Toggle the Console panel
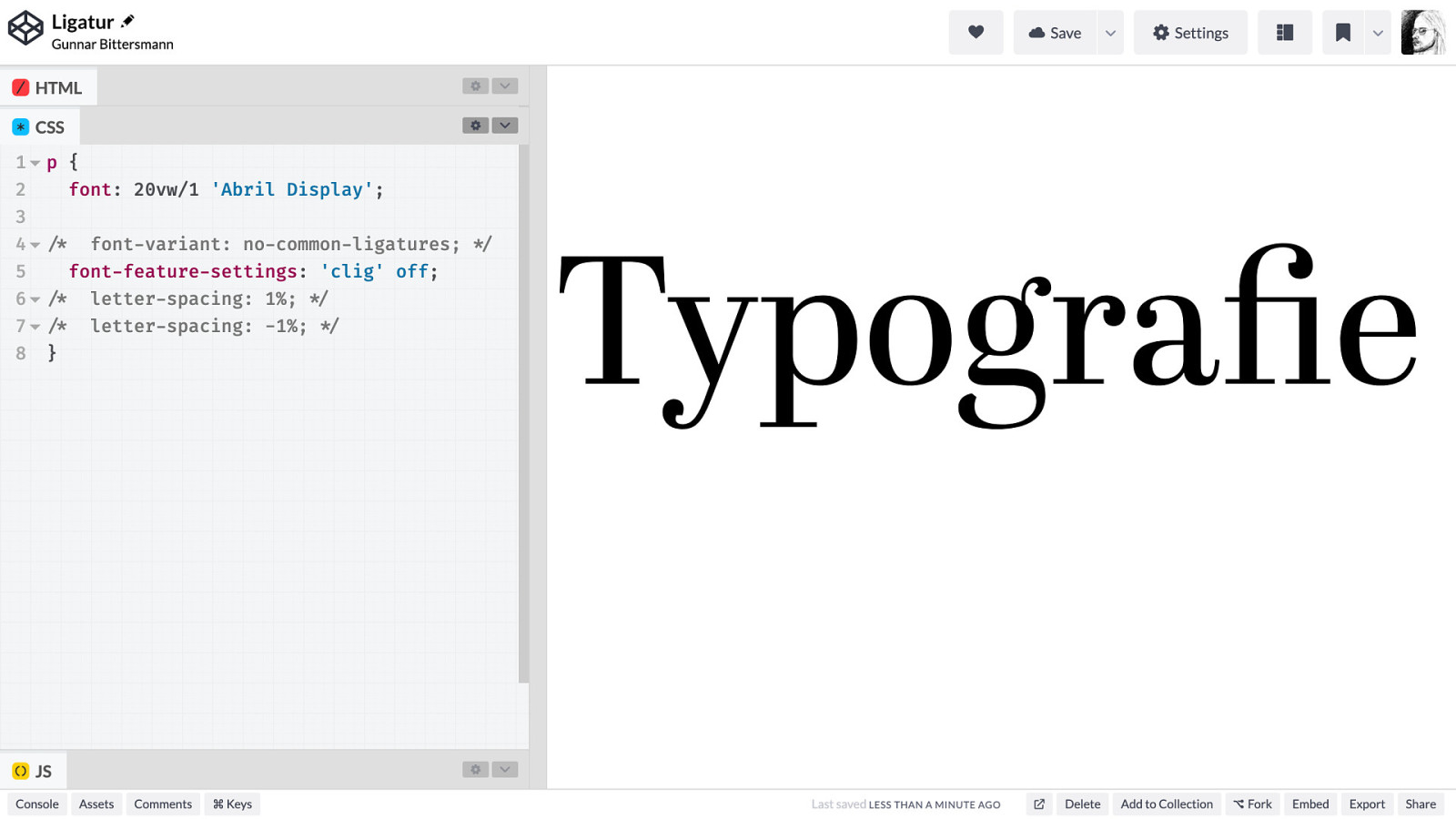The height and width of the screenshot is (819, 1456). [37, 804]
